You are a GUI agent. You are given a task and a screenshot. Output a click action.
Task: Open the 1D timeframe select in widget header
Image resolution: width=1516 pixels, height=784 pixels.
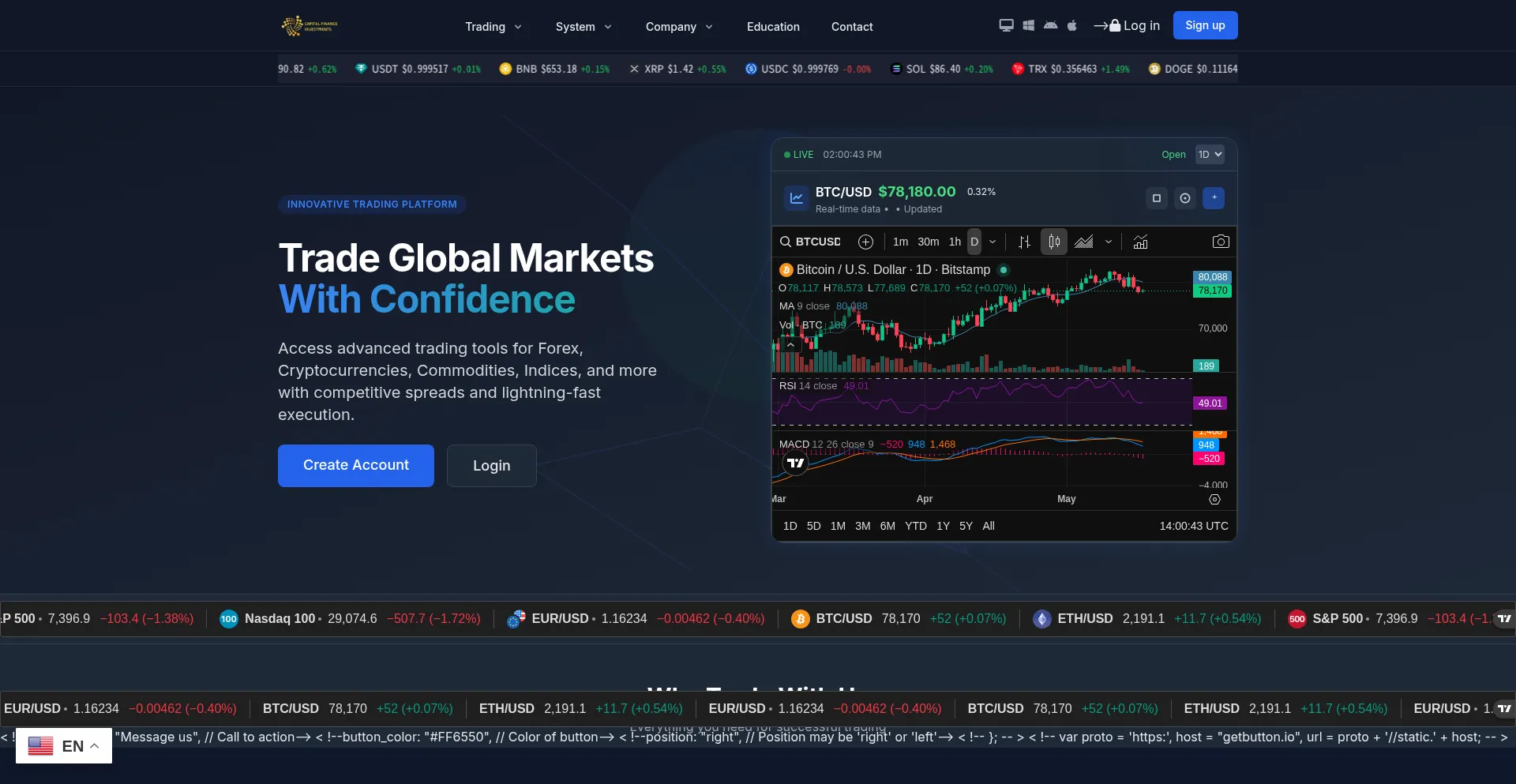(x=1210, y=155)
